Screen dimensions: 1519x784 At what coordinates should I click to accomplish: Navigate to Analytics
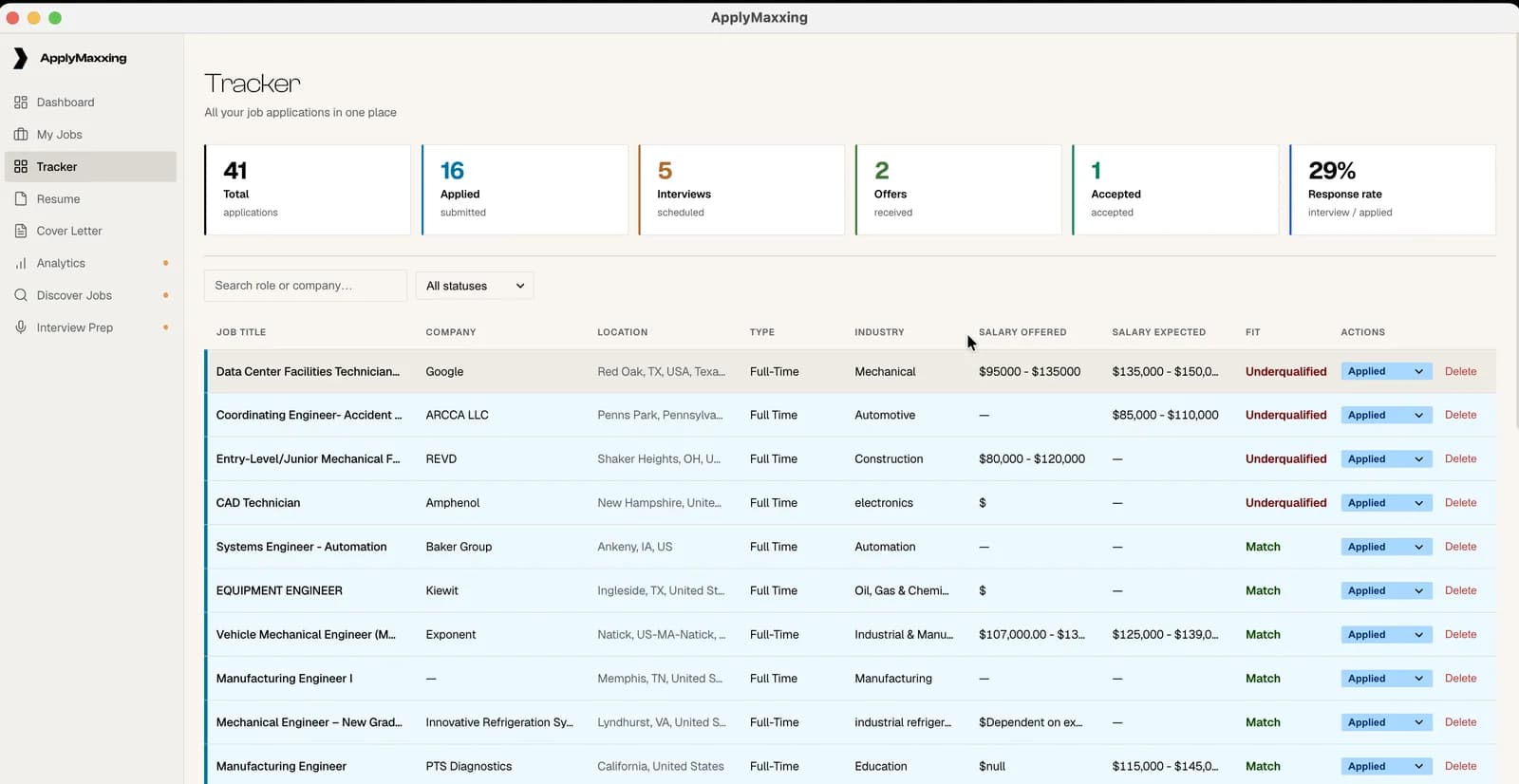tap(90, 263)
